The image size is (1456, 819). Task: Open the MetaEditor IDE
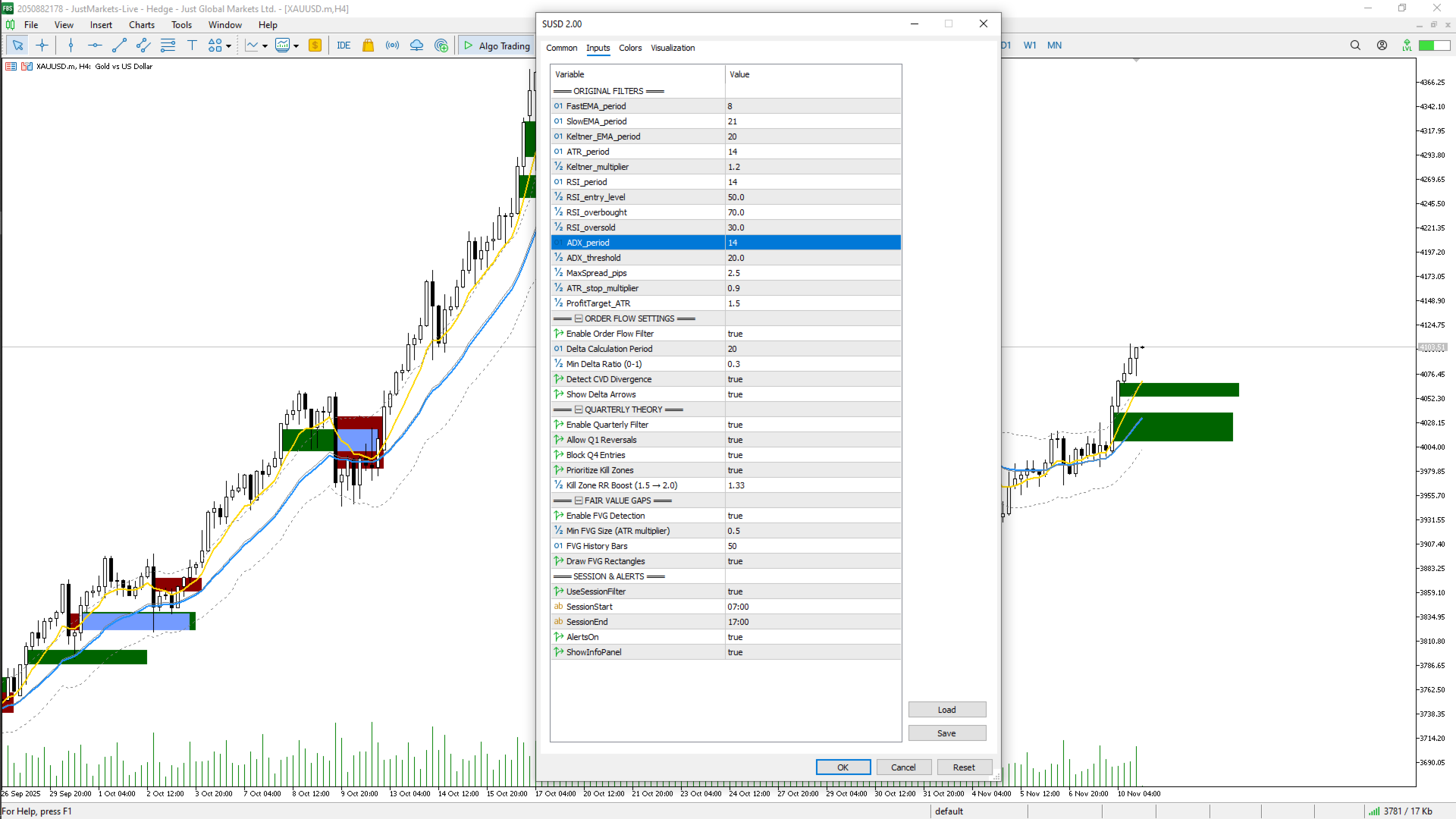point(344,45)
